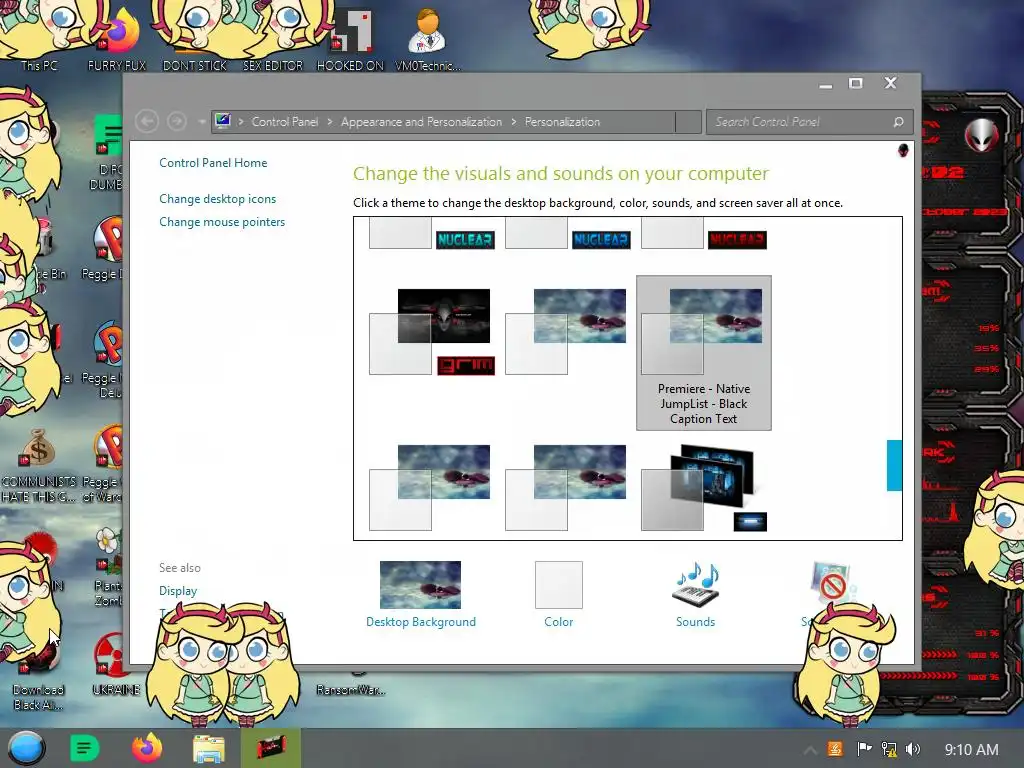The width and height of the screenshot is (1024, 768).
Task: Click the Desktop Background text link
Action: coord(421,622)
